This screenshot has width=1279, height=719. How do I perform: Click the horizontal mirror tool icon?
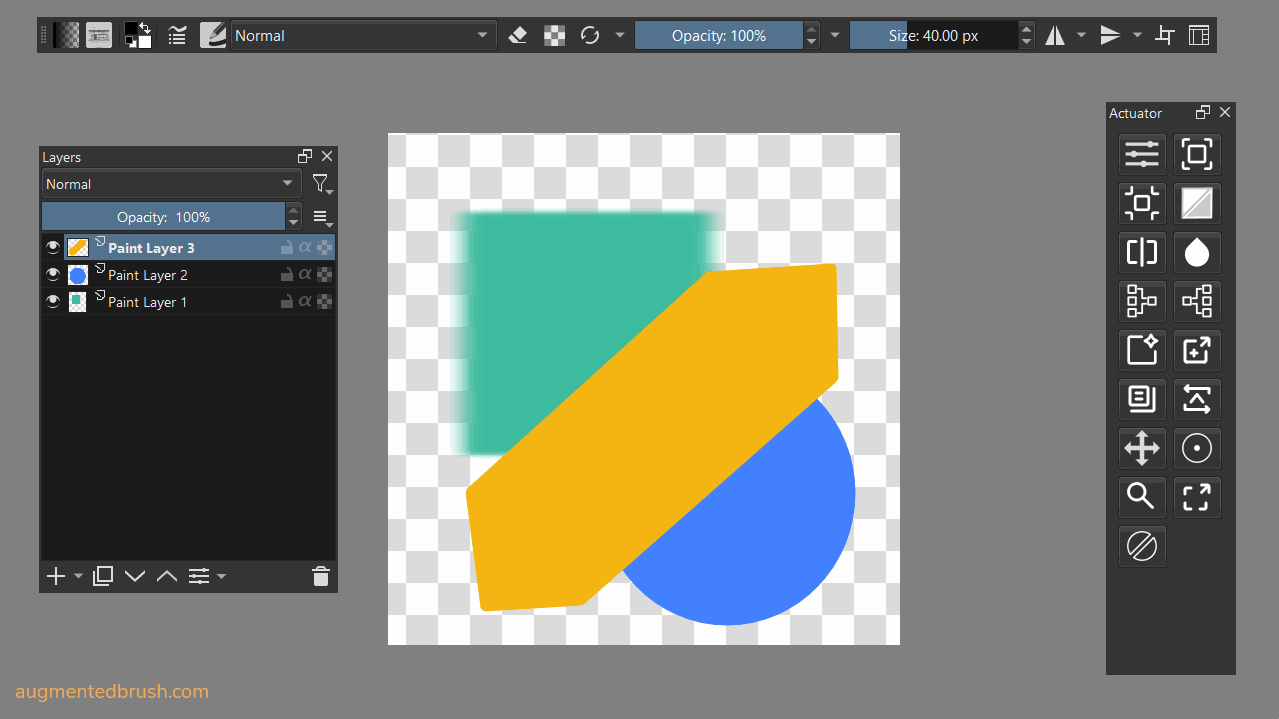click(x=1055, y=36)
